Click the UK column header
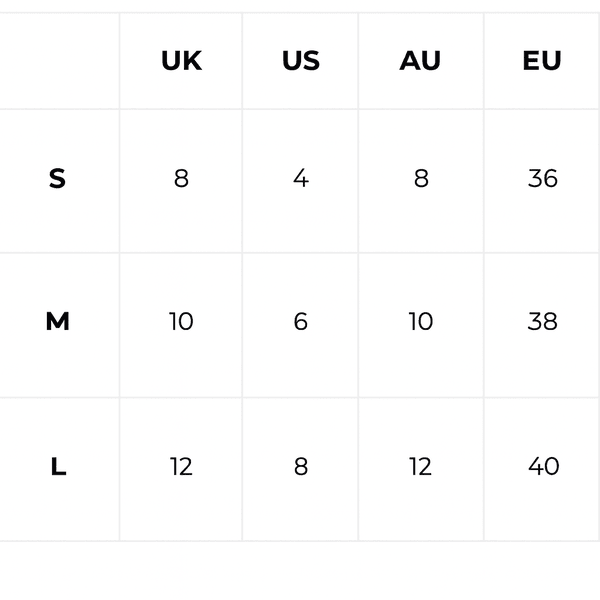Screen dimensions: 600x600 click(181, 61)
